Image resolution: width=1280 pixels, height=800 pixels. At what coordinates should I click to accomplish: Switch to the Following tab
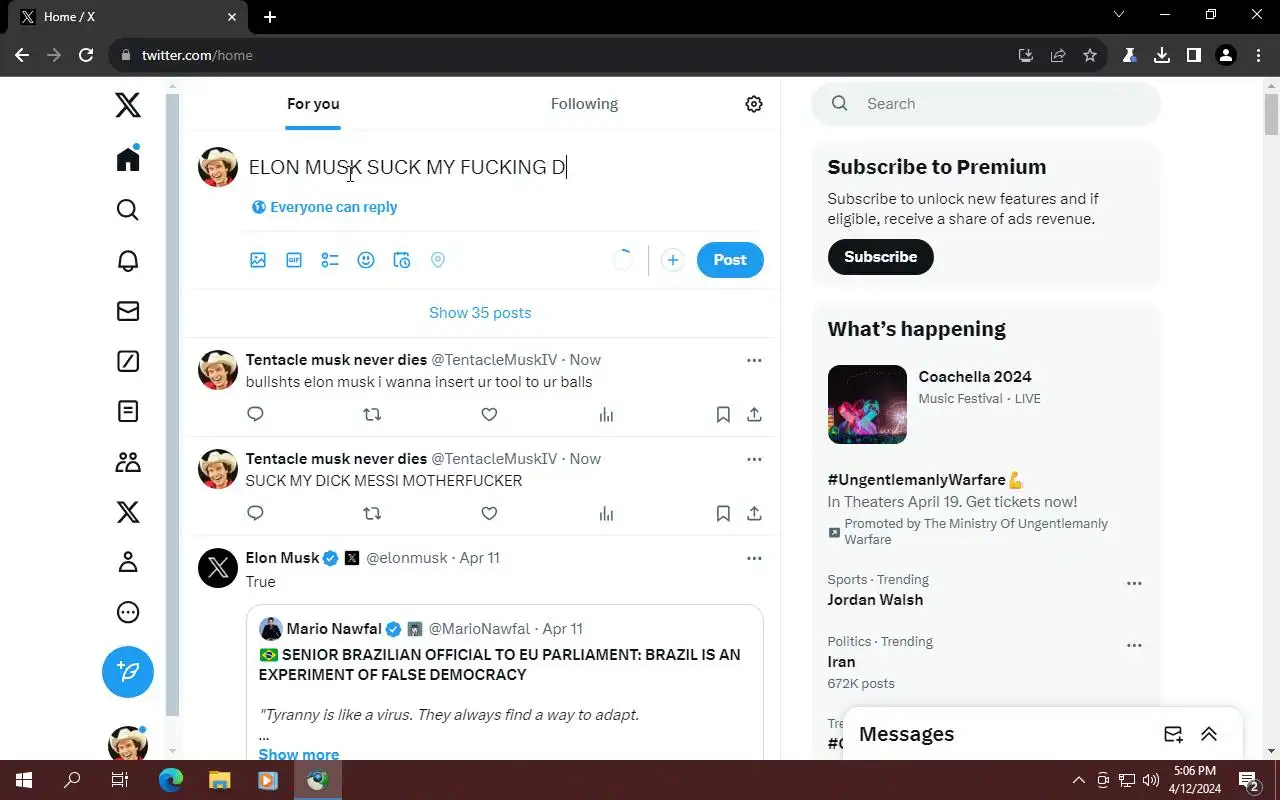coord(584,104)
